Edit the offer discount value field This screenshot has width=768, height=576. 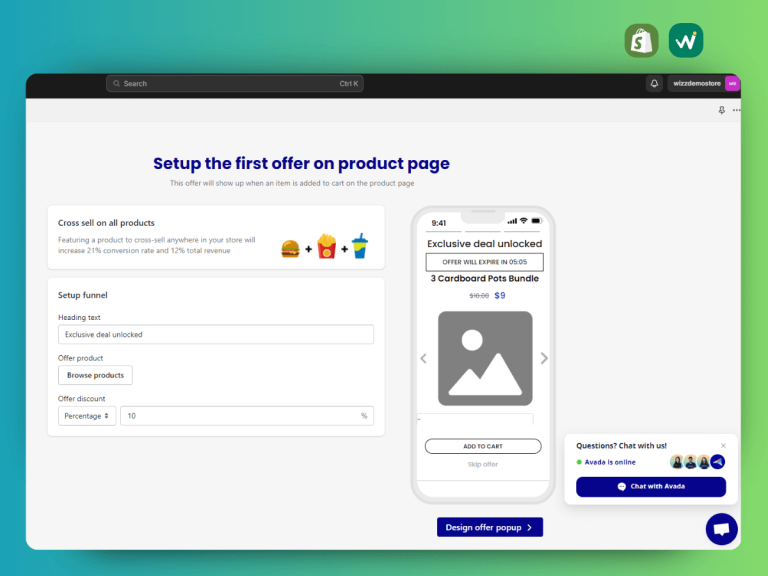tap(247, 416)
